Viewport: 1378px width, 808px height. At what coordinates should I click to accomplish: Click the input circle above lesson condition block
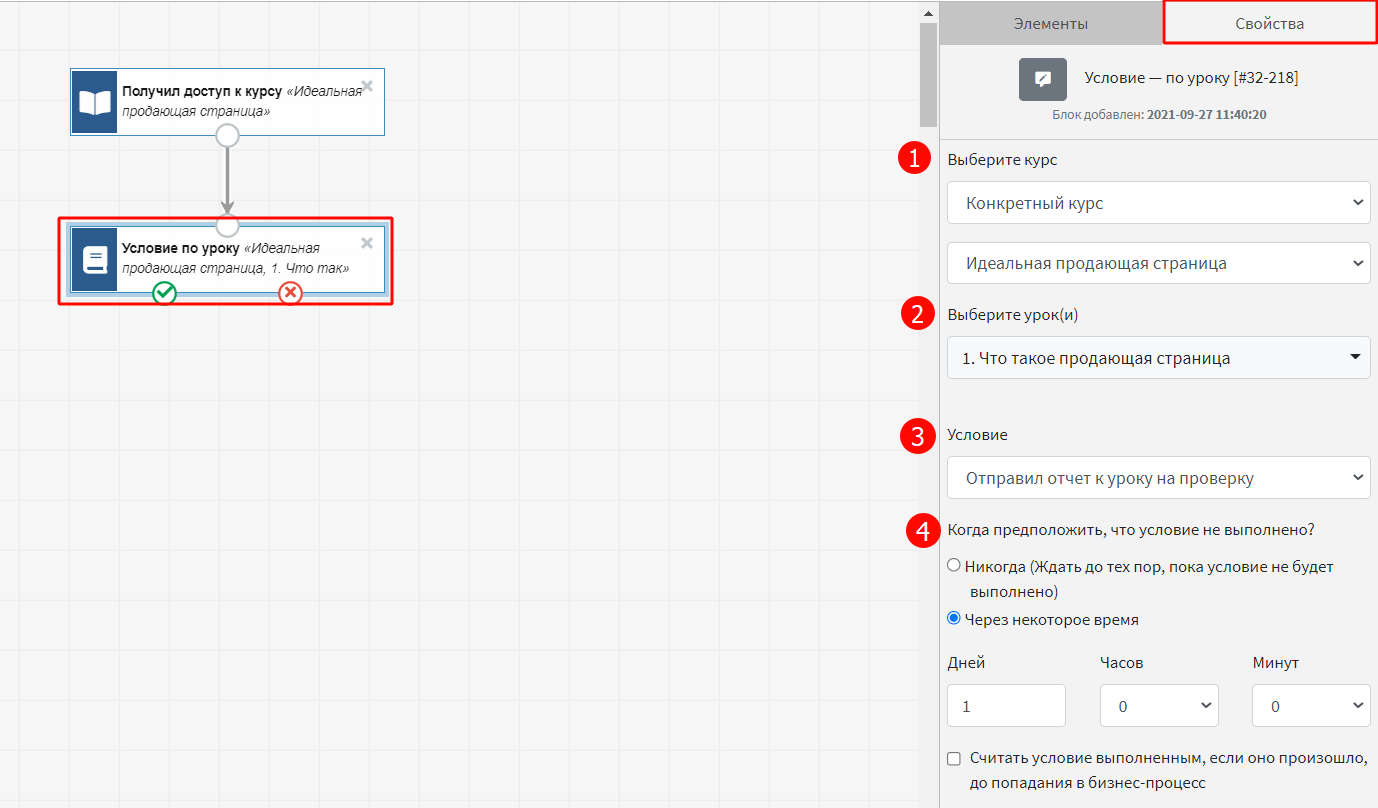point(228,223)
